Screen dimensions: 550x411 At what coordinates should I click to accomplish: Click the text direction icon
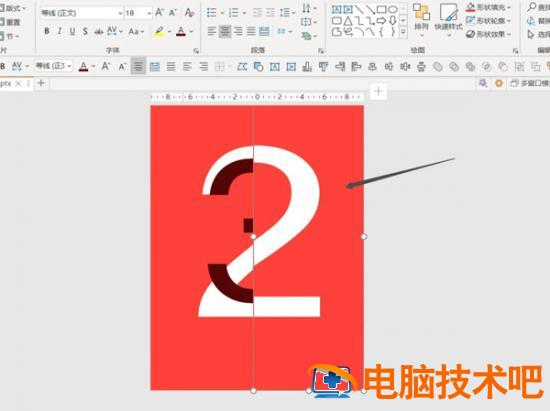306,8
